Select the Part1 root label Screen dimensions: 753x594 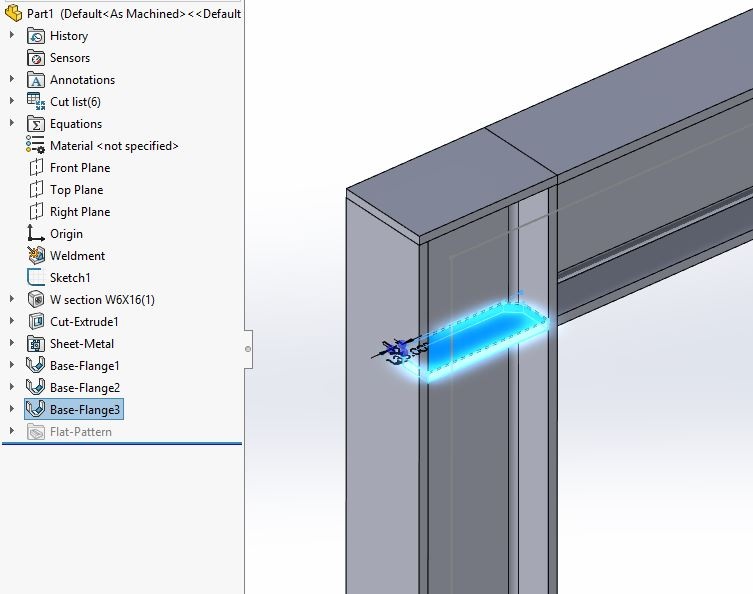[x=134, y=14]
